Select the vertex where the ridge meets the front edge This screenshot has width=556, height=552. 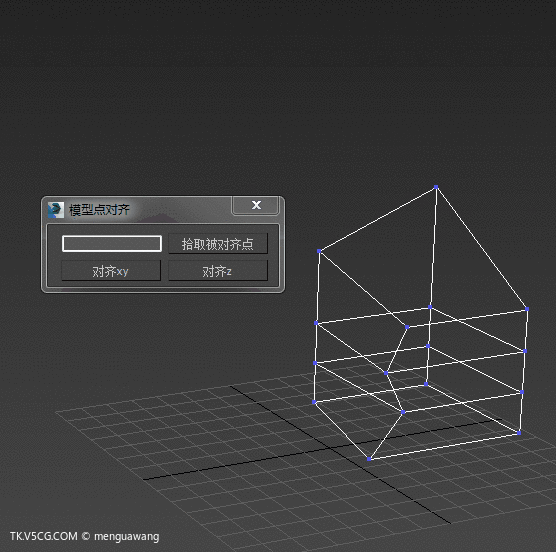tap(407, 327)
